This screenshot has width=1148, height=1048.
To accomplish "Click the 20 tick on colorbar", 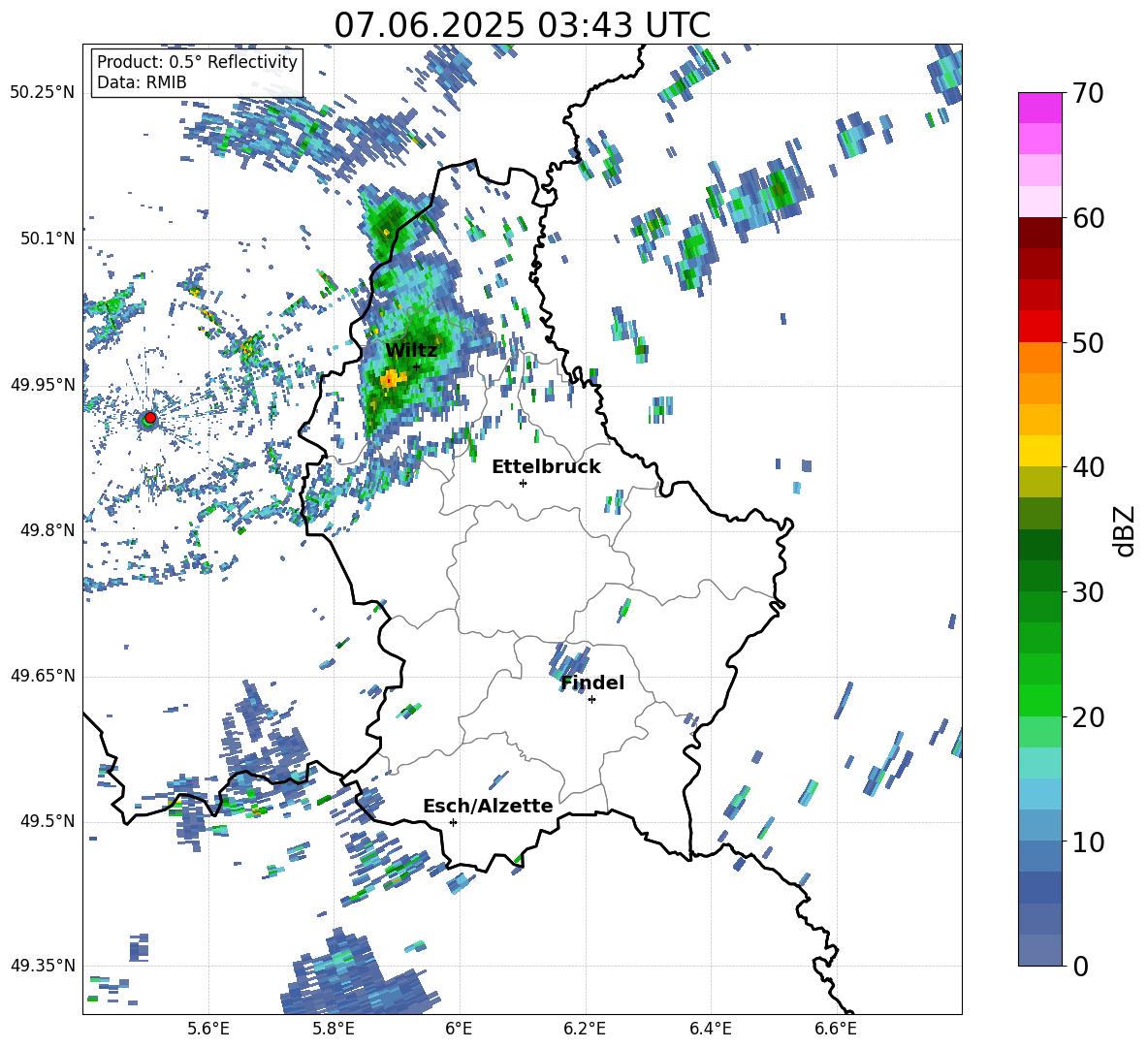I will [1088, 717].
